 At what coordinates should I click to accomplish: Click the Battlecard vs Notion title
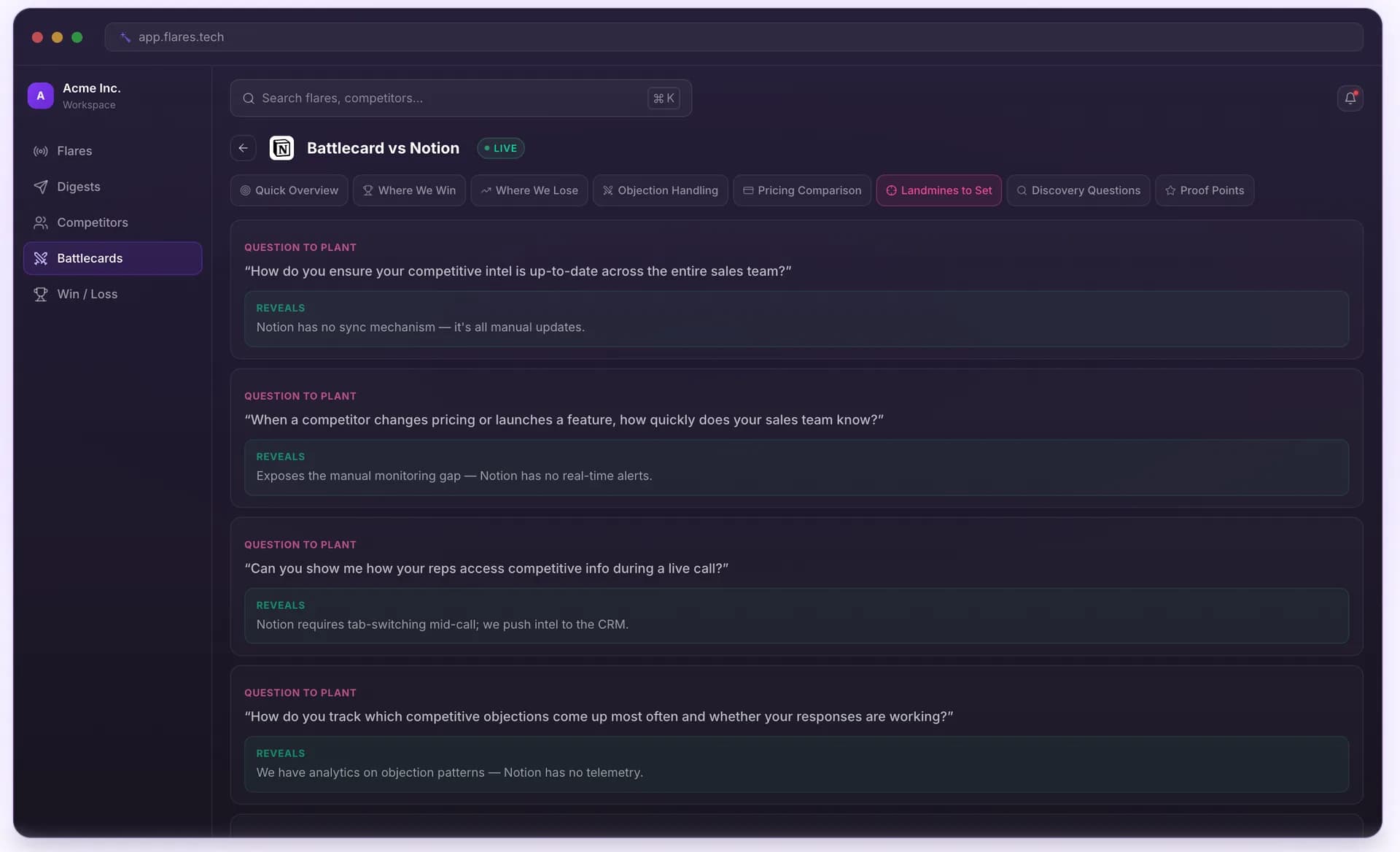(383, 148)
